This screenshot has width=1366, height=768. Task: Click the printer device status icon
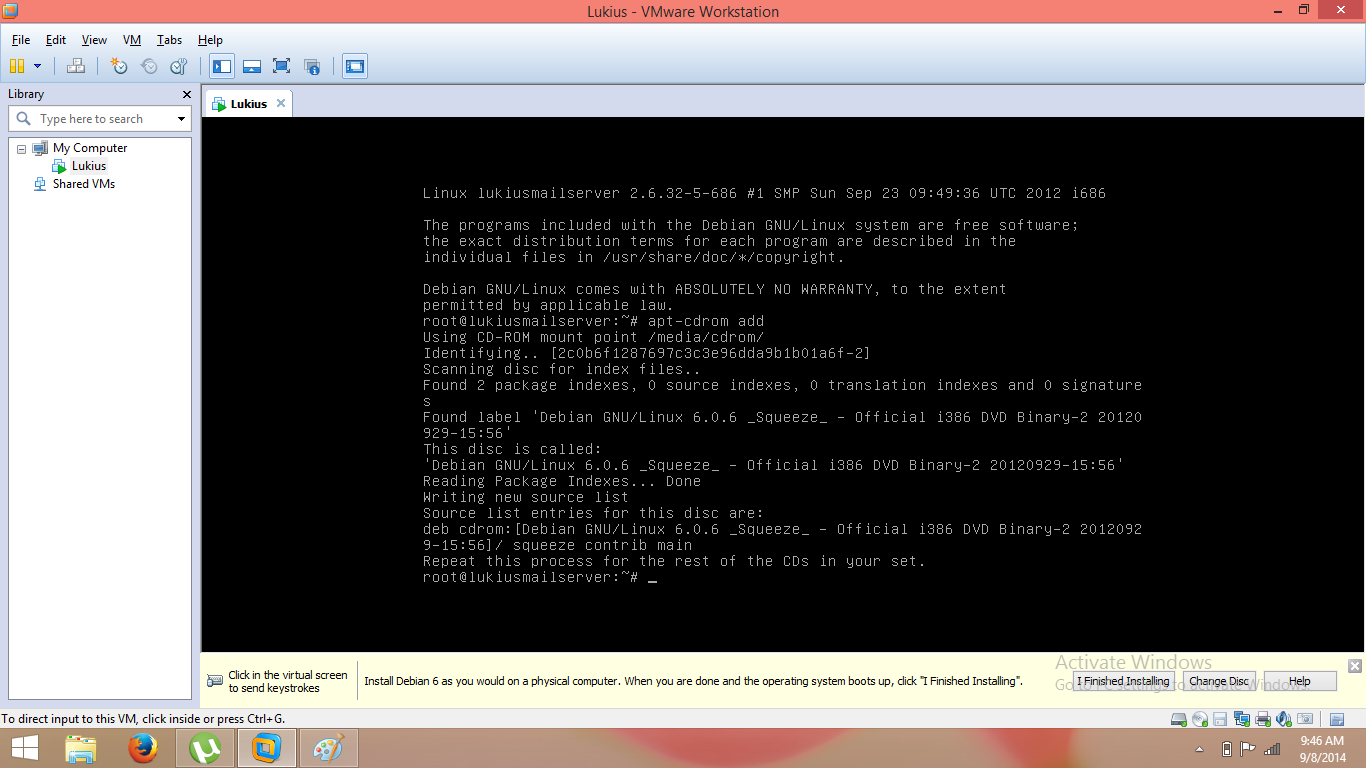[x=1263, y=719]
